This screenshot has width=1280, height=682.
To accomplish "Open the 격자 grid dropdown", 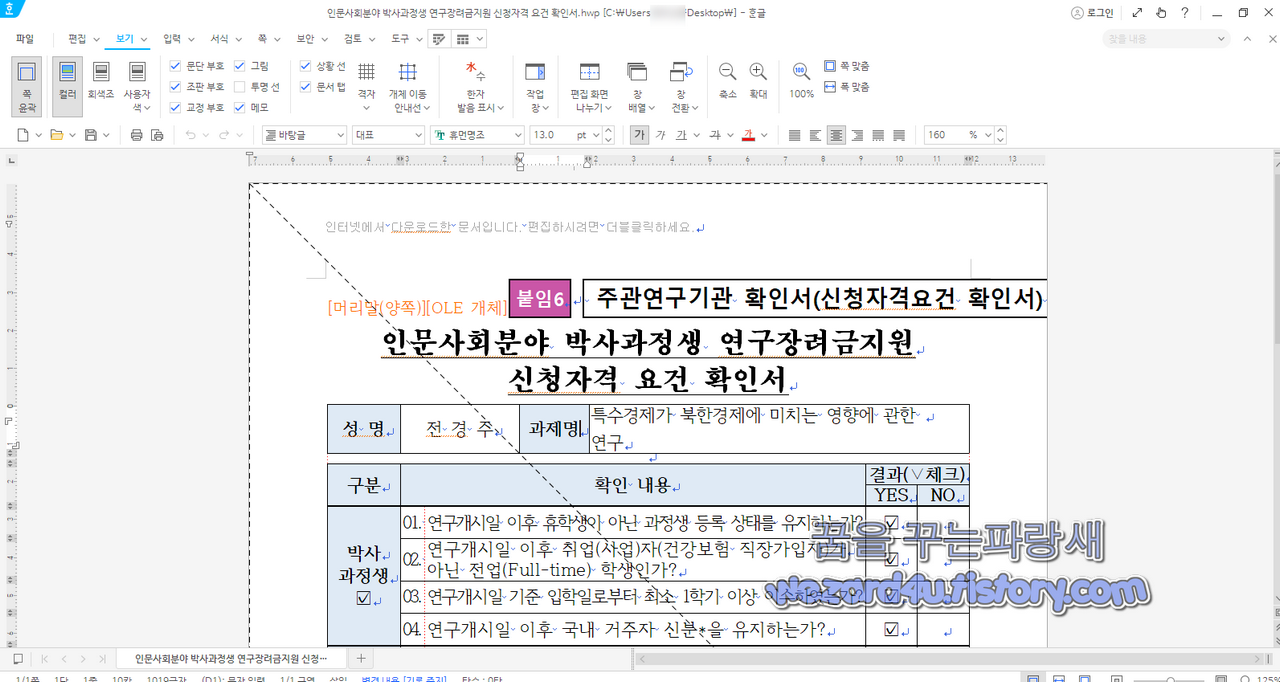I will click(366, 85).
